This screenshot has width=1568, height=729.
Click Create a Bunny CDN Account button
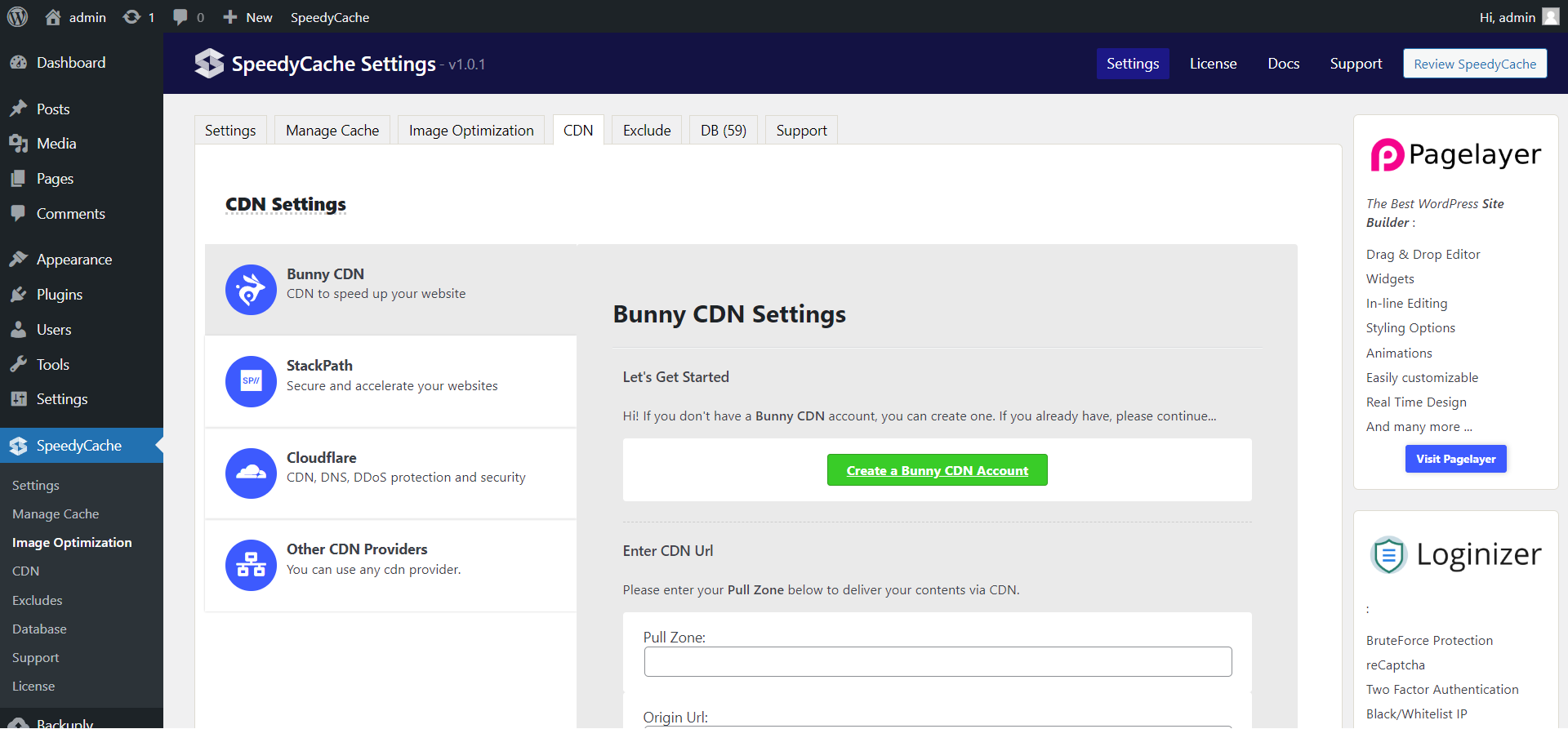(937, 471)
